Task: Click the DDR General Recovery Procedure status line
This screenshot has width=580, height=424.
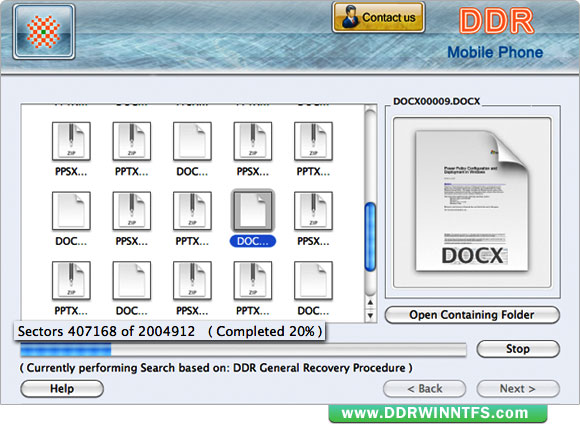Action: 216,368
